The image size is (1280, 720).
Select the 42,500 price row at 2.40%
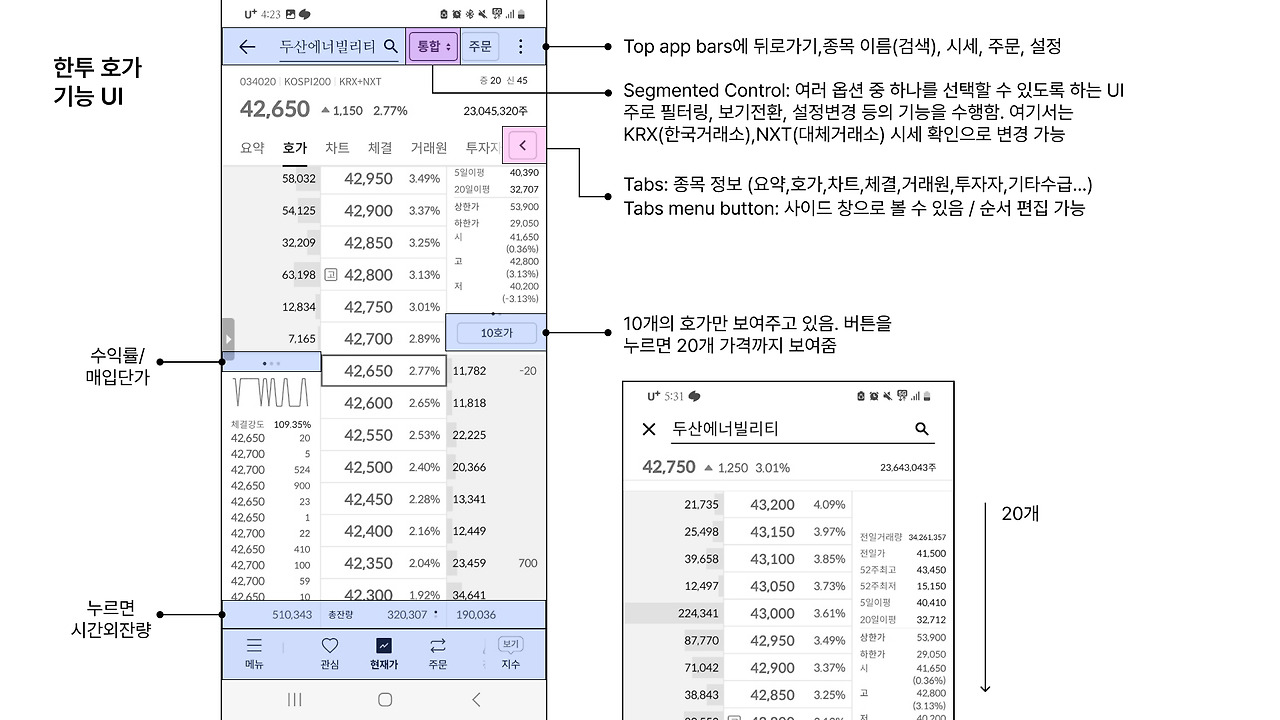click(x=383, y=467)
